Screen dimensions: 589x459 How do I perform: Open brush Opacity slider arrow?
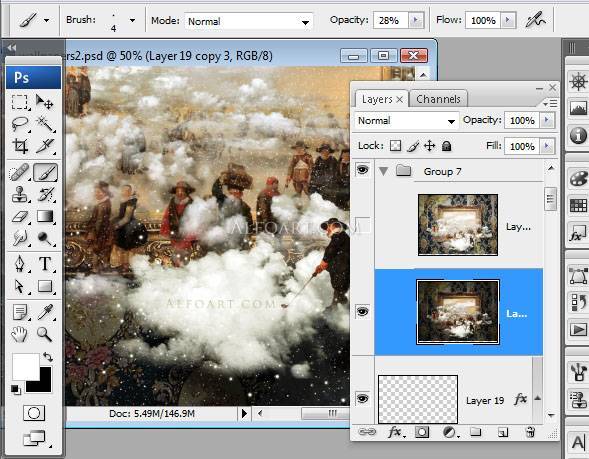[415, 20]
